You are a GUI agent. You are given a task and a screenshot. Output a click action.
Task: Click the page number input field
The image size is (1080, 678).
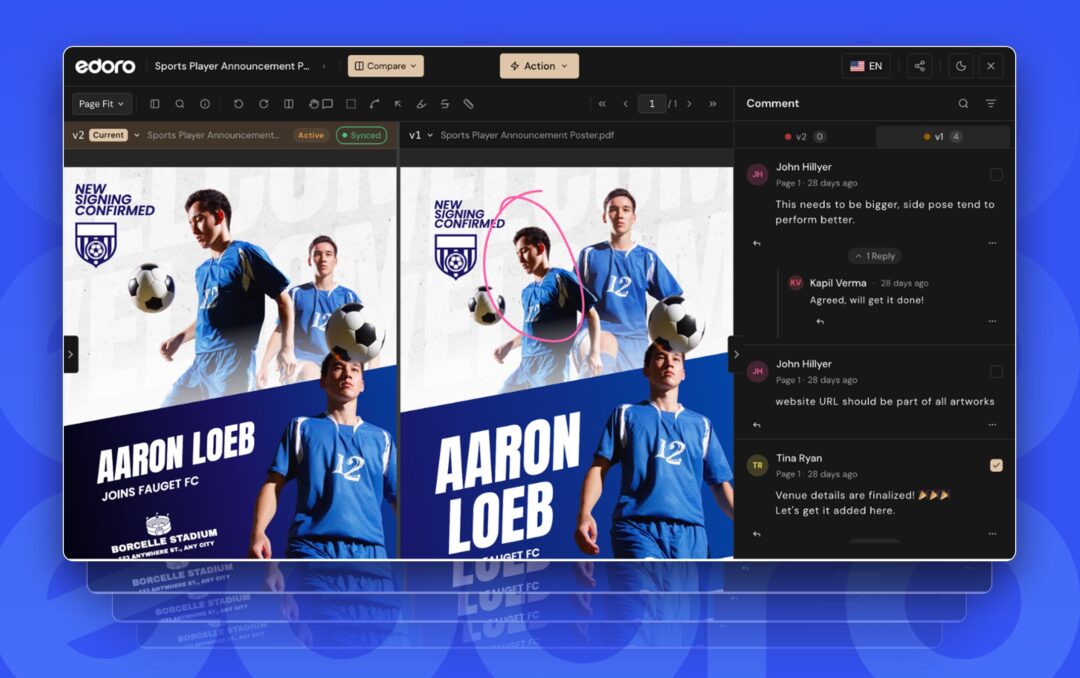pyautogui.click(x=652, y=104)
